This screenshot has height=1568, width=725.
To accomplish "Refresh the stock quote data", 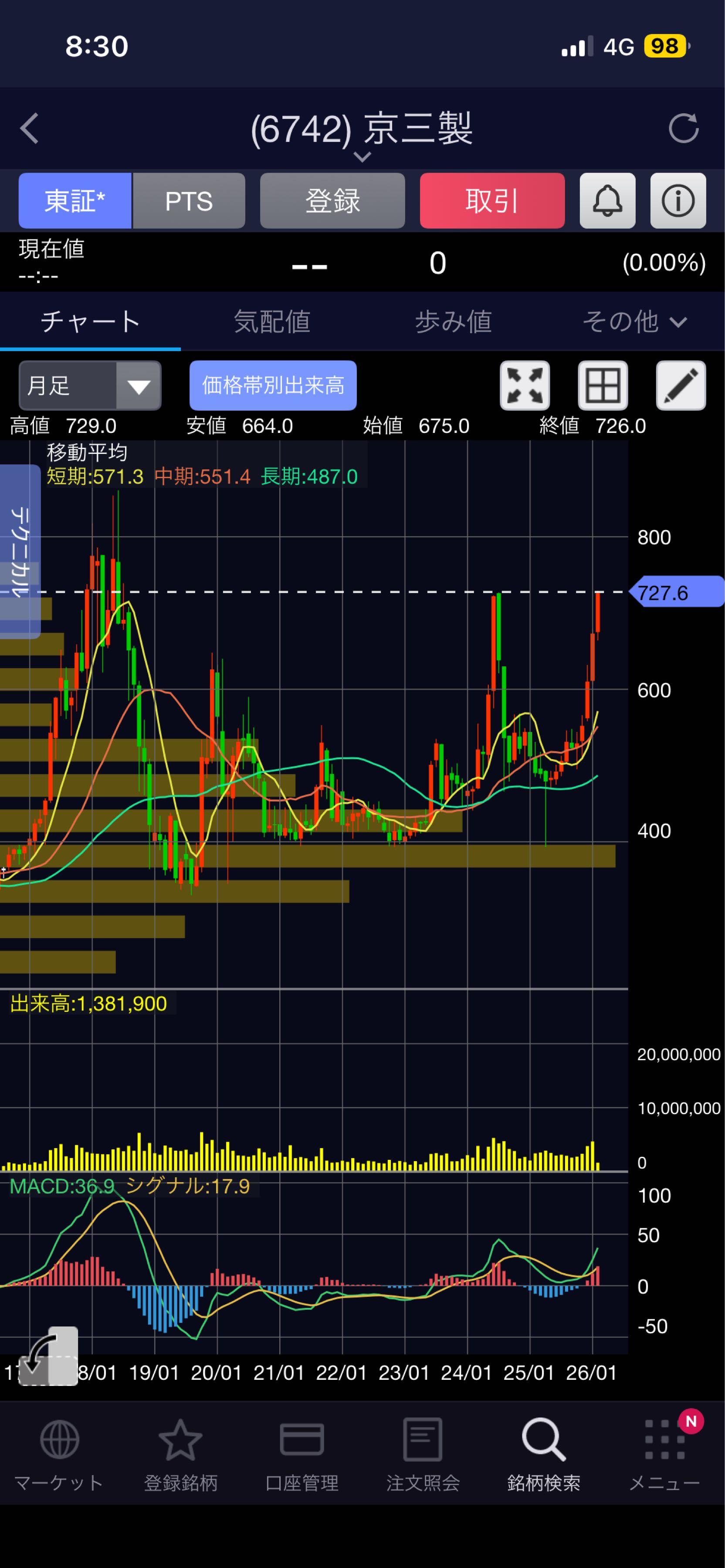I will pos(683,128).
